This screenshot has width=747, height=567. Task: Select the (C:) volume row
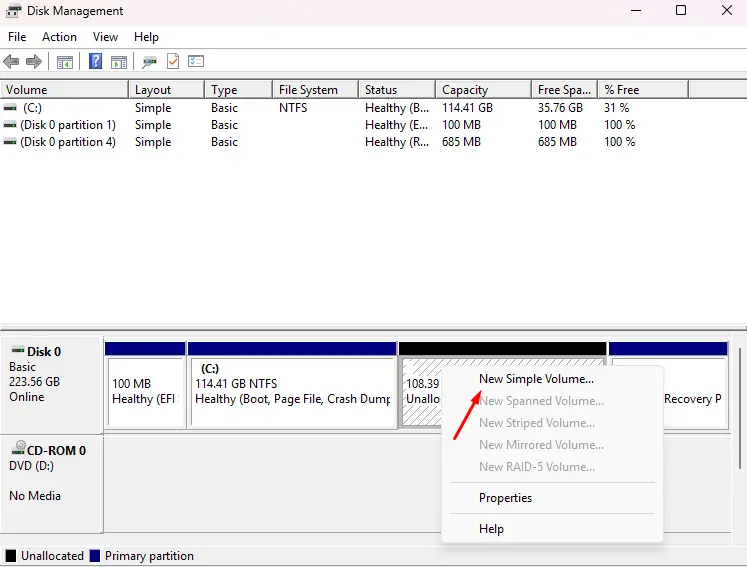pos(344,108)
